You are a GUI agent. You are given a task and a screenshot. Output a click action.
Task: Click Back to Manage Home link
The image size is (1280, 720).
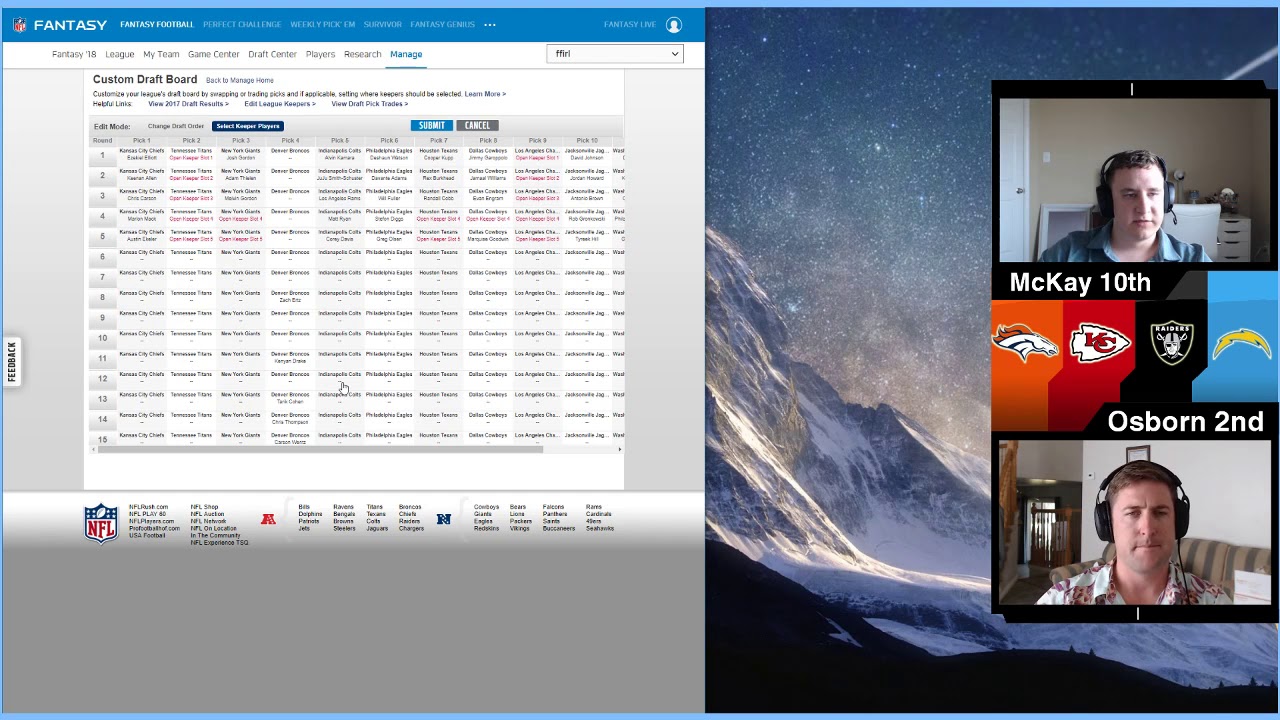240,80
